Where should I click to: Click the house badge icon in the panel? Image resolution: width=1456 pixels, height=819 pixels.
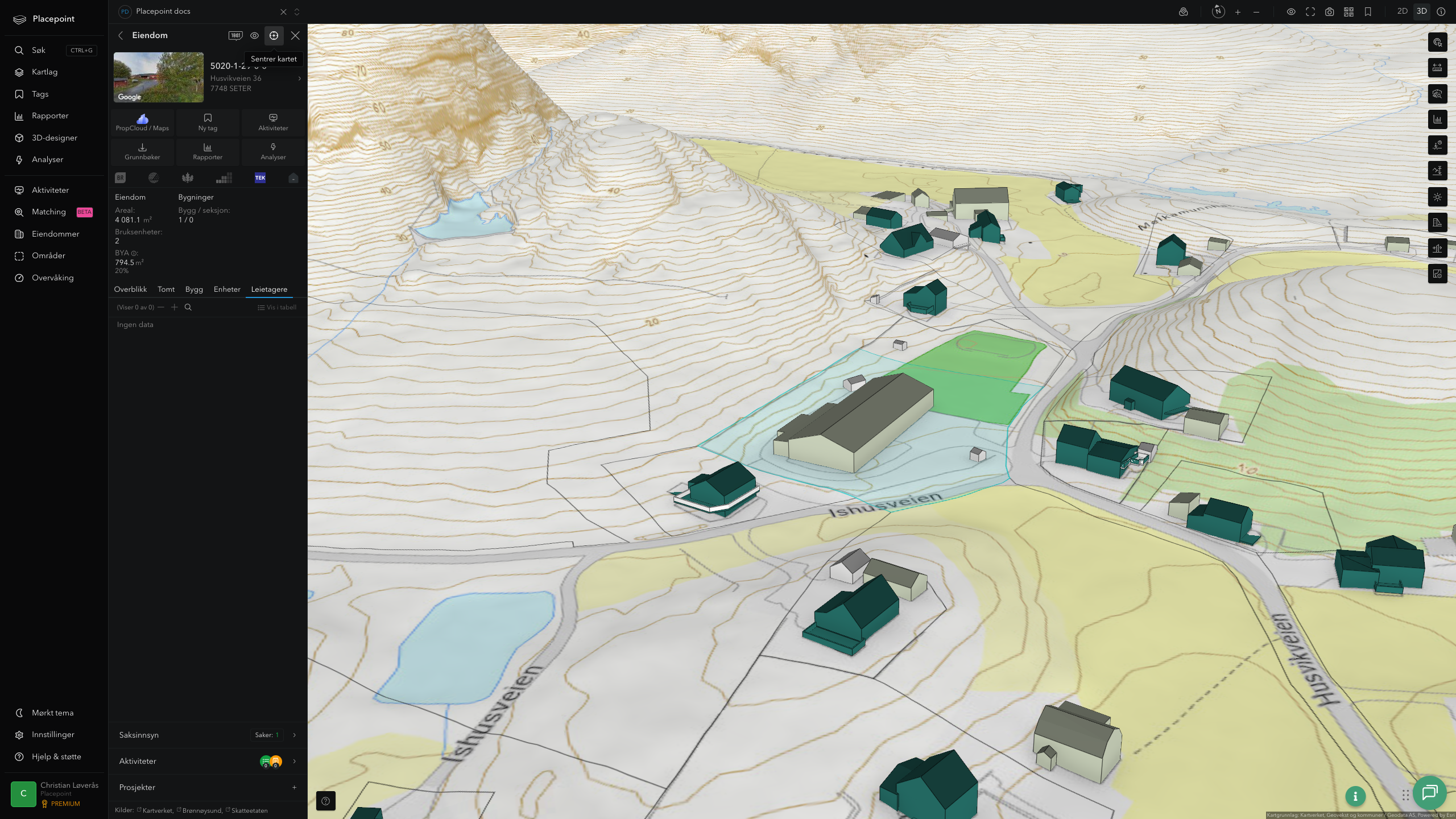[x=293, y=178]
